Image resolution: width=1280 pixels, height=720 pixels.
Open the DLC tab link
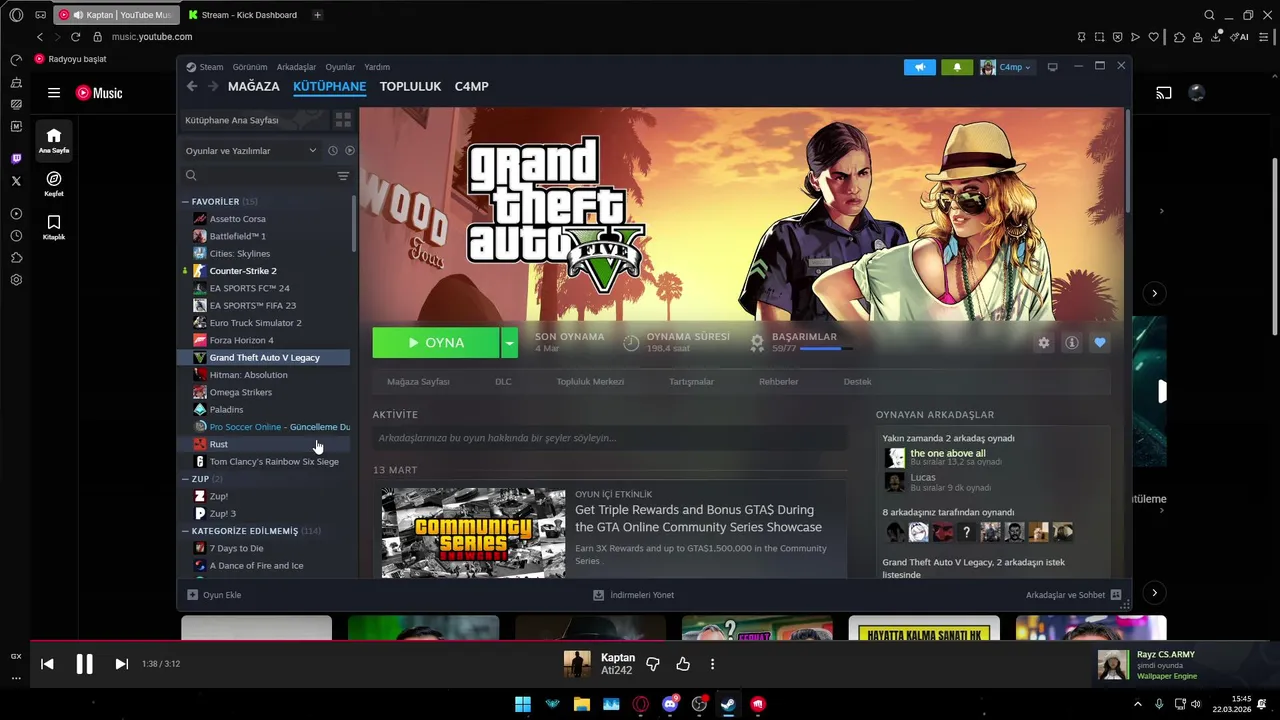point(503,382)
